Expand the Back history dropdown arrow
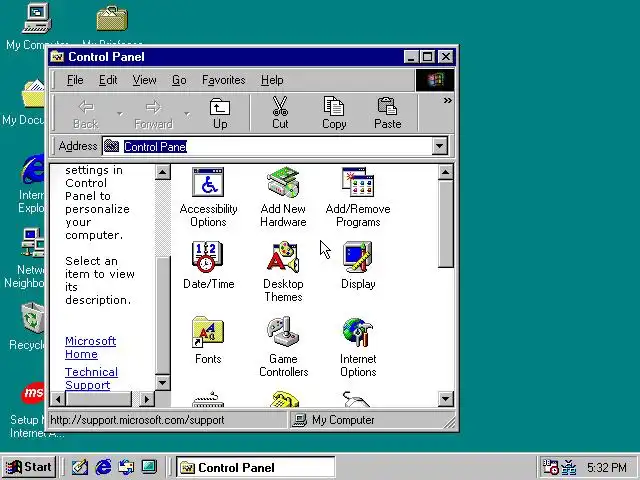Image resolution: width=640 pixels, height=480 pixels. [120, 113]
